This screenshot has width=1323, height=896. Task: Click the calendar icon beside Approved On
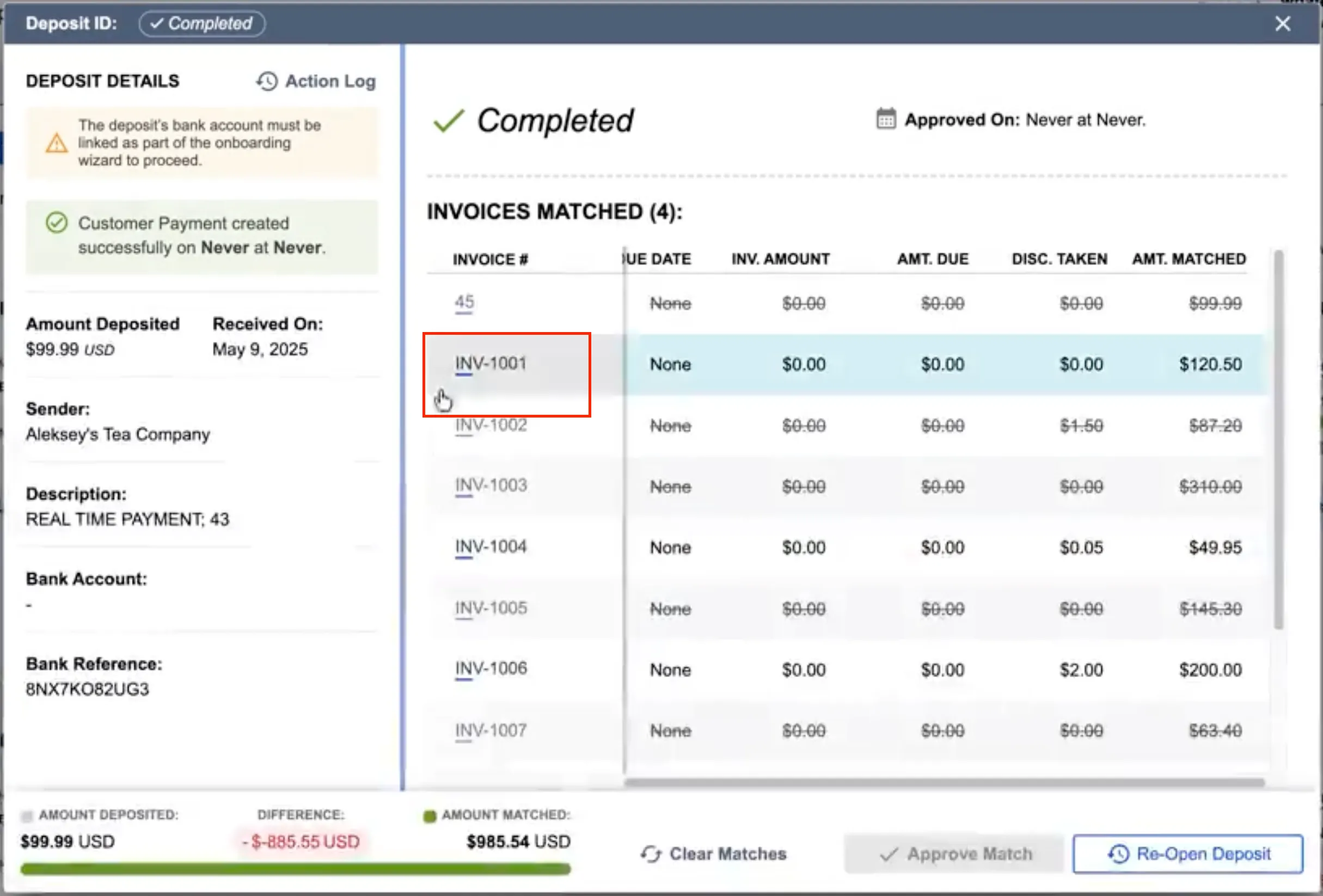pyautogui.click(x=886, y=119)
